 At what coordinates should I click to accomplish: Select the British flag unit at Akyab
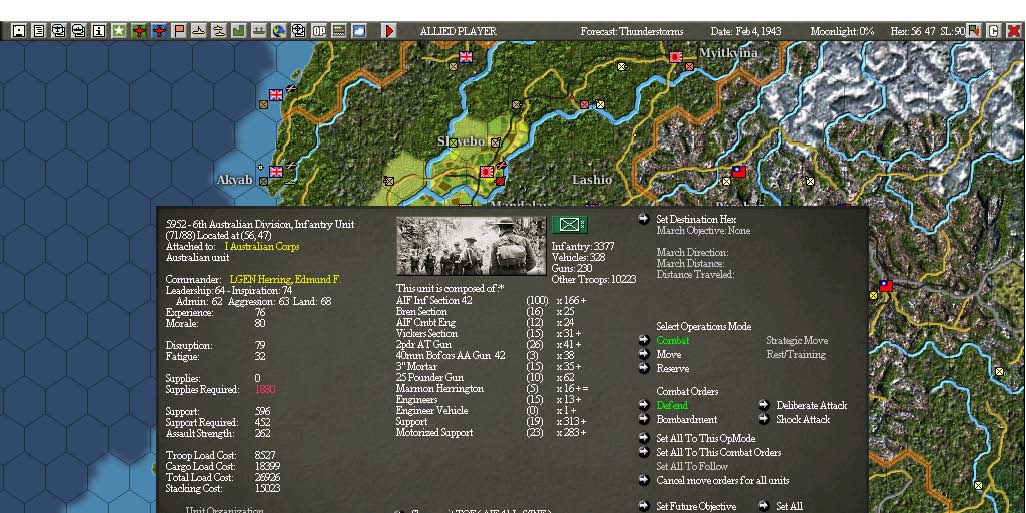click(276, 171)
